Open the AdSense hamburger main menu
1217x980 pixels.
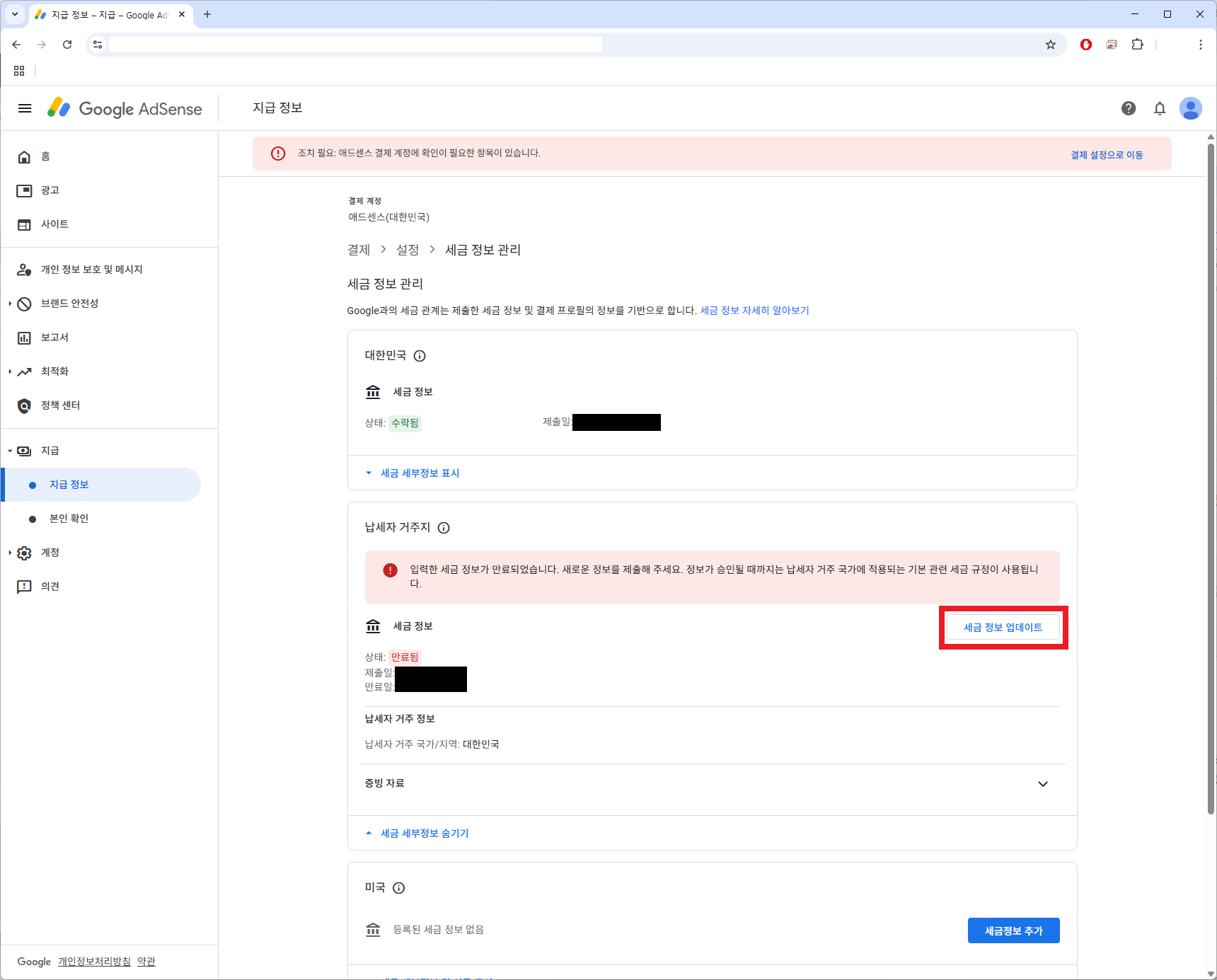[x=25, y=108]
